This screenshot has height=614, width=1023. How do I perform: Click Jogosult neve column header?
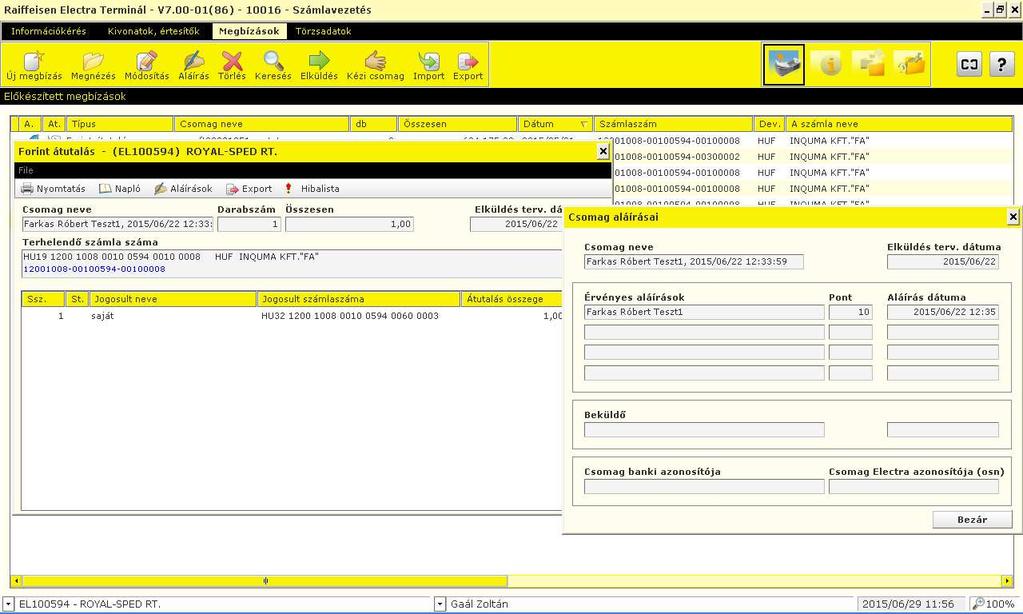click(x=173, y=299)
